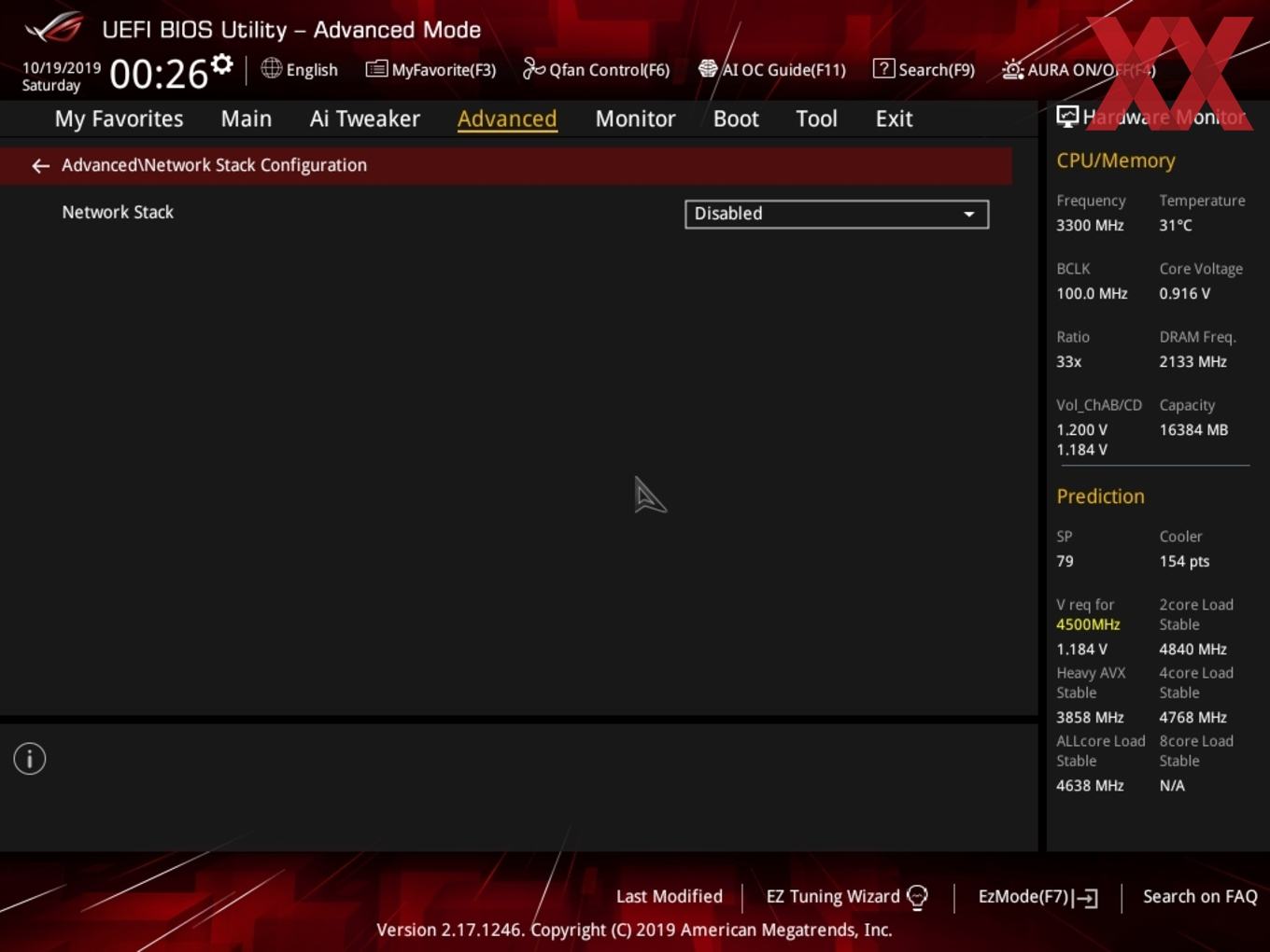Click the Network Stack label
Viewport: 1270px width, 952px height.
(x=118, y=213)
